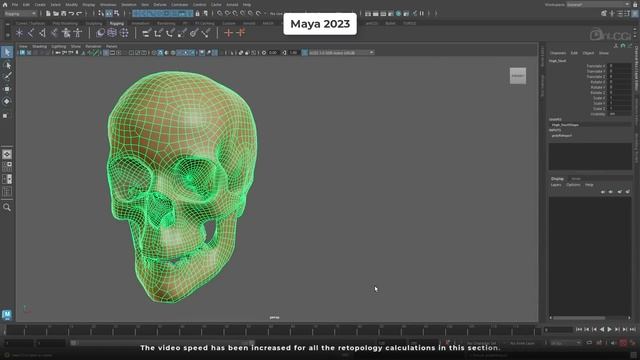
Task: Click the Save Scene icon
Action: (x=64, y=13)
